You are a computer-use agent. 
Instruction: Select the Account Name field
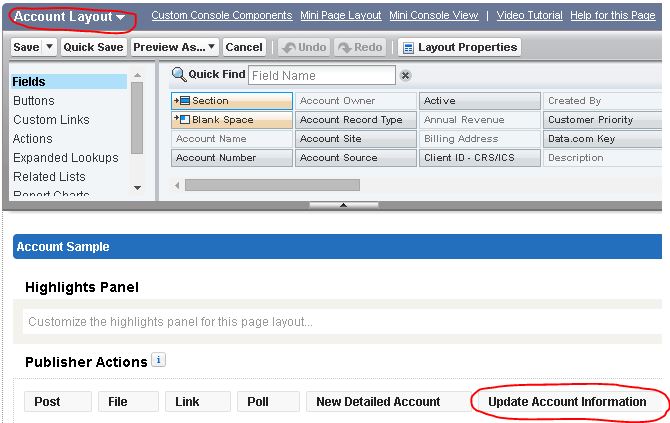click(232, 139)
